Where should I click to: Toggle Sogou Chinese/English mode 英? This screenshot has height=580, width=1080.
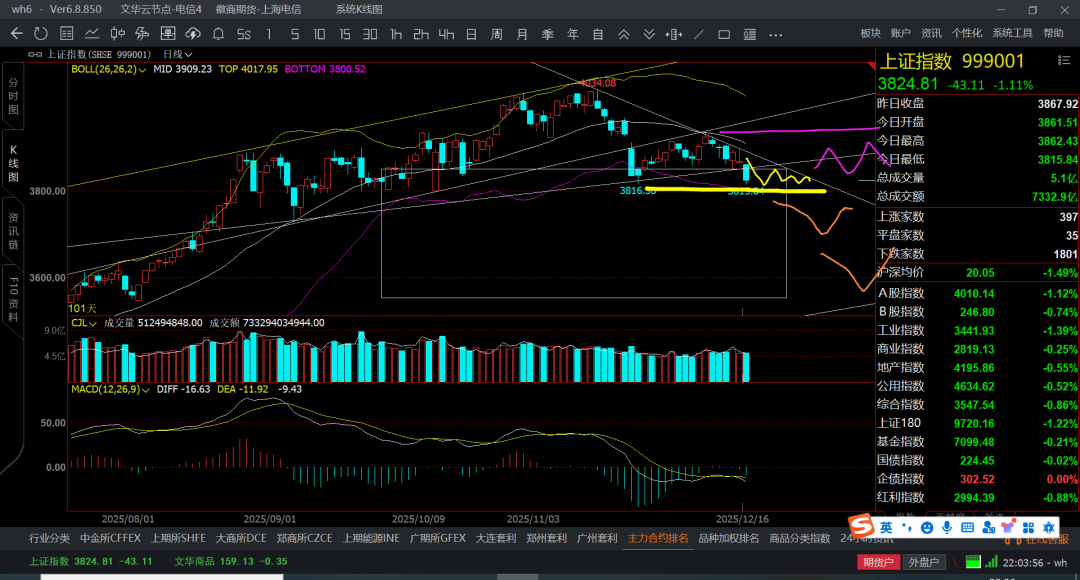coord(886,528)
